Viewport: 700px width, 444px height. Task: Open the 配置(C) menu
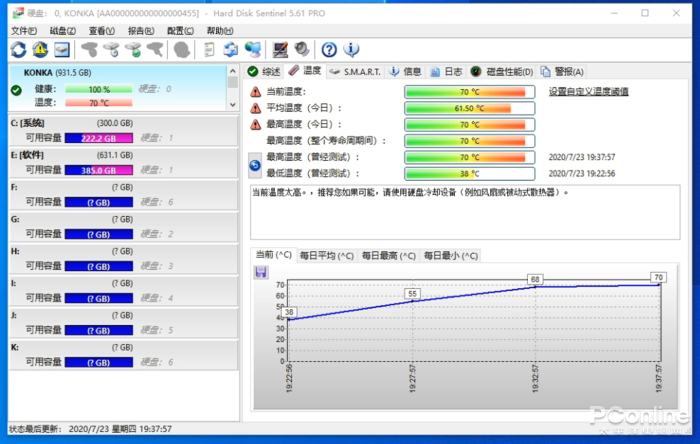pos(180,31)
